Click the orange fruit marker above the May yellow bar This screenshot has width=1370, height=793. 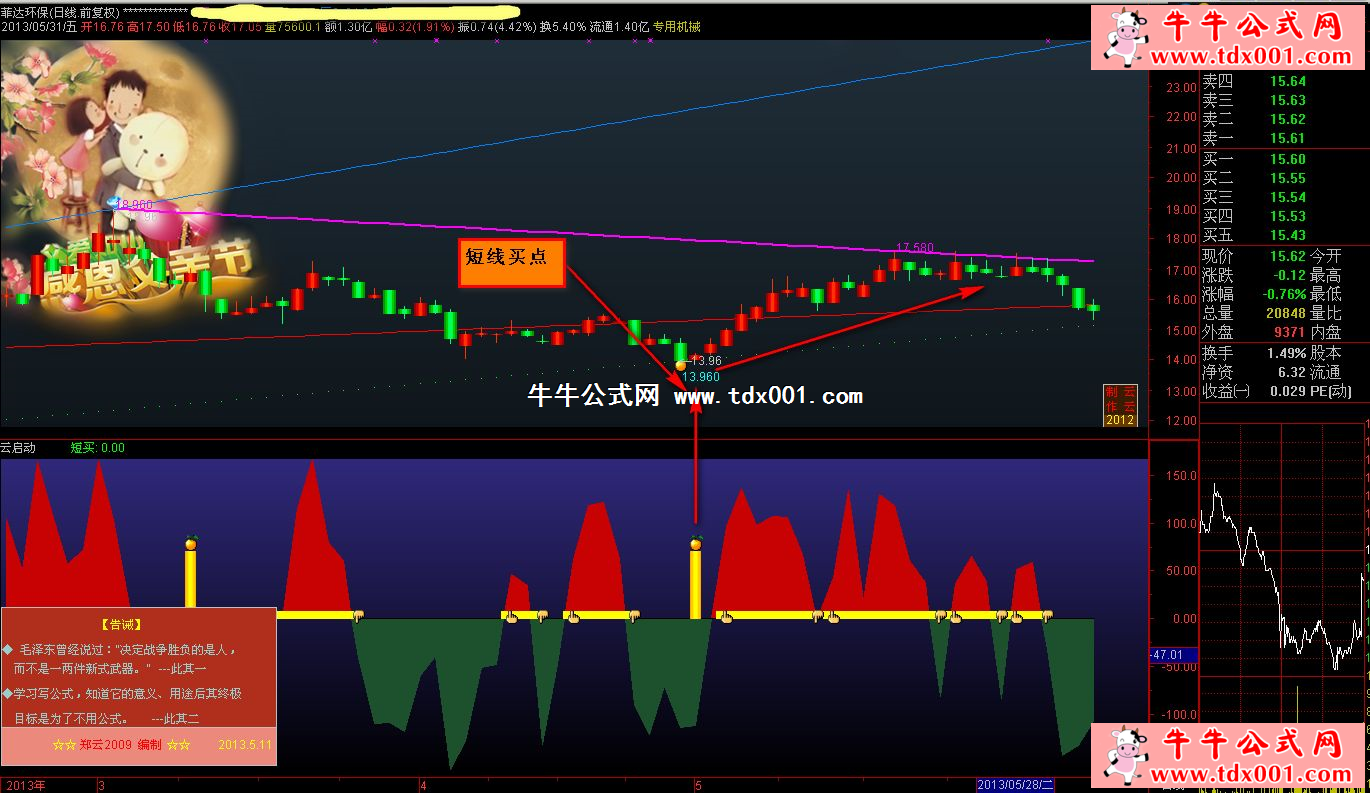click(x=696, y=543)
